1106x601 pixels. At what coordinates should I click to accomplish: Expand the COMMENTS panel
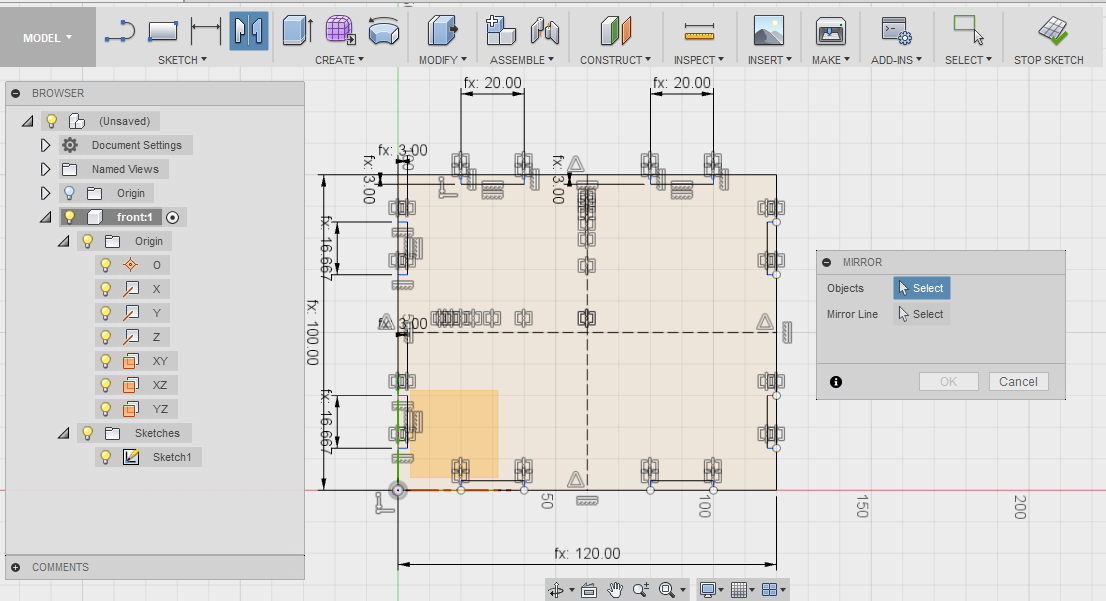(16, 567)
